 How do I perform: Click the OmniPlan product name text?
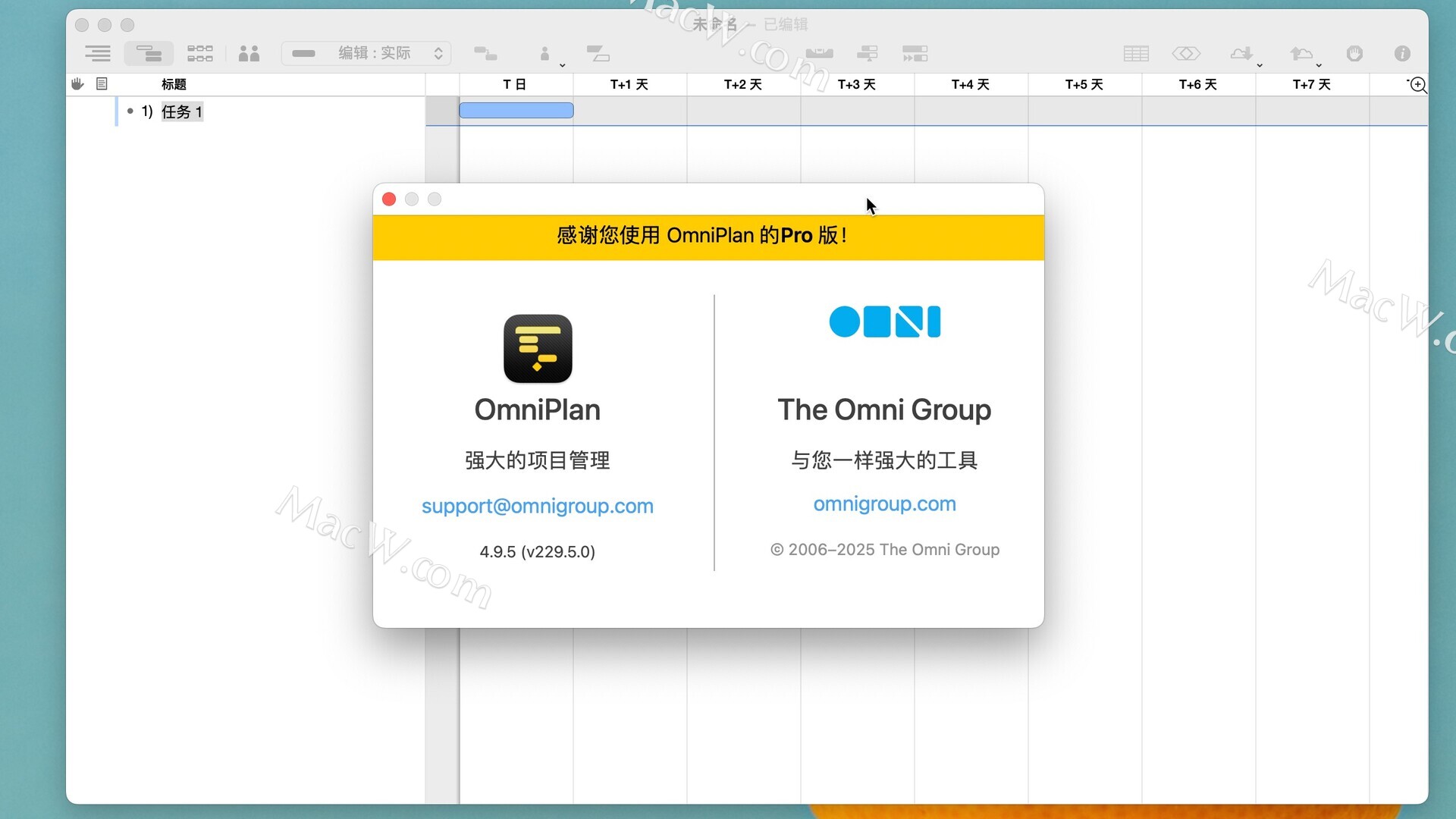[538, 409]
